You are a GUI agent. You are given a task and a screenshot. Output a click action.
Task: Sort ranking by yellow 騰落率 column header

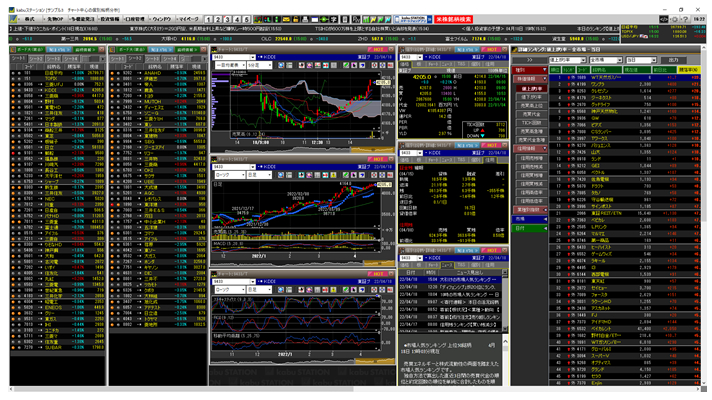click(688, 70)
